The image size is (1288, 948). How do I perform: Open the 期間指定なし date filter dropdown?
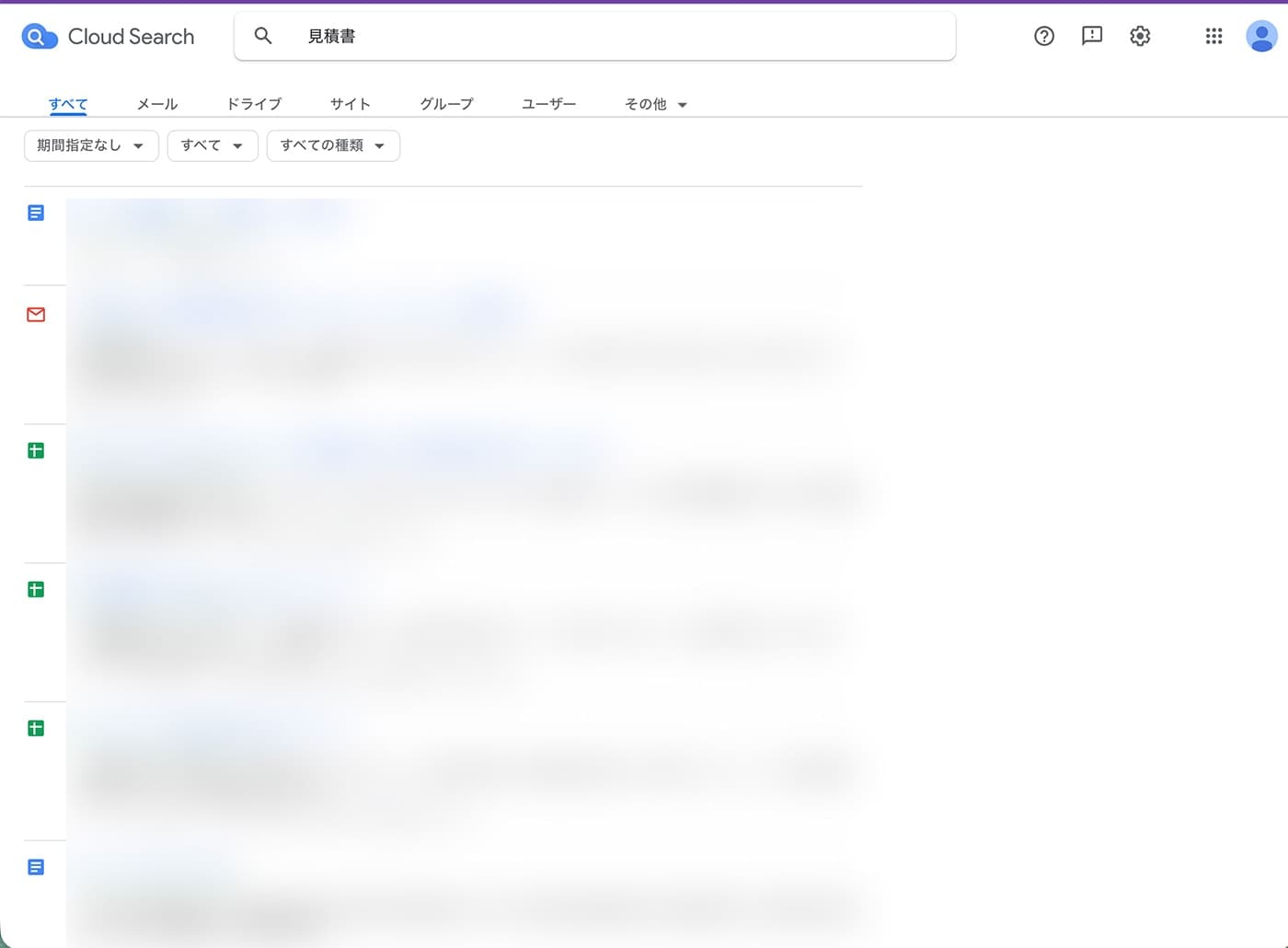point(90,145)
